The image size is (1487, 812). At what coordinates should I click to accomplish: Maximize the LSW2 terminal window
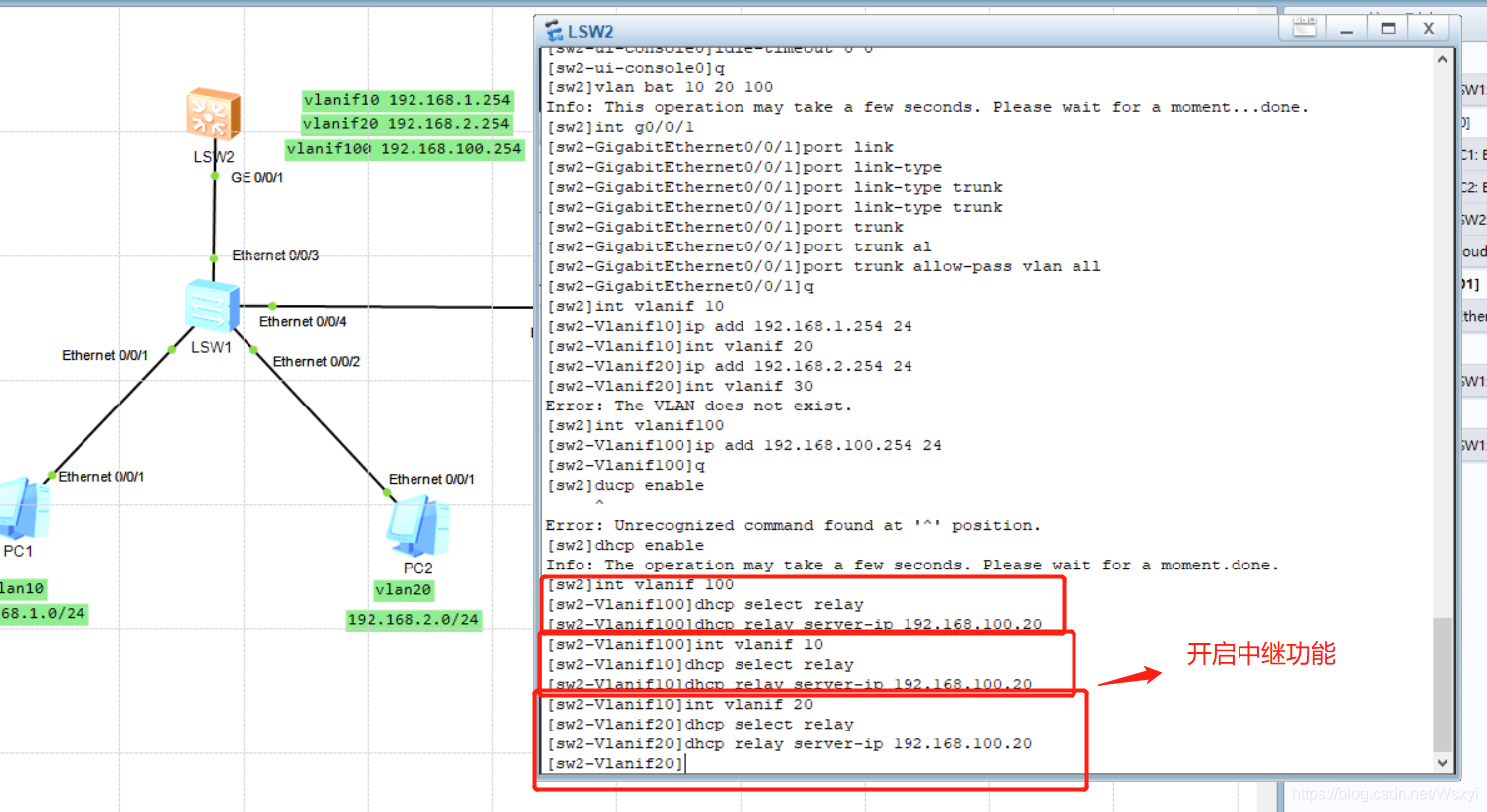click(1388, 29)
